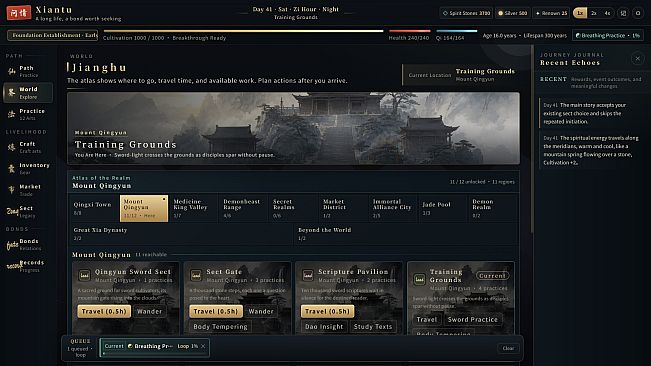Click the Current badge on Training Grounds
This screenshot has height=366, width=651.
click(x=492, y=276)
